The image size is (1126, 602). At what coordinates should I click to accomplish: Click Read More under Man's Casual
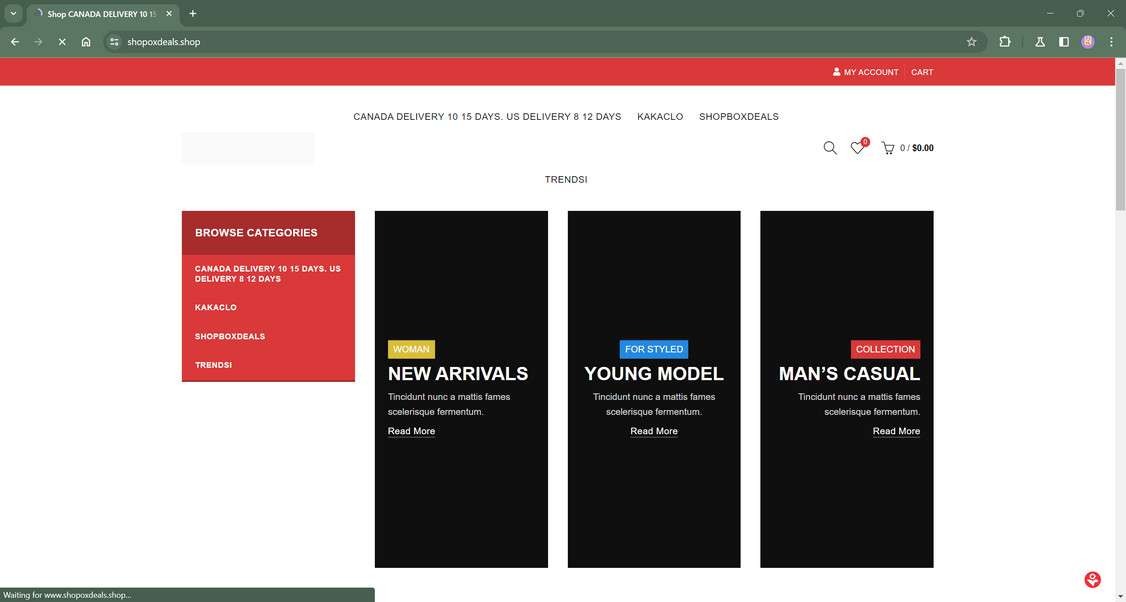(896, 431)
